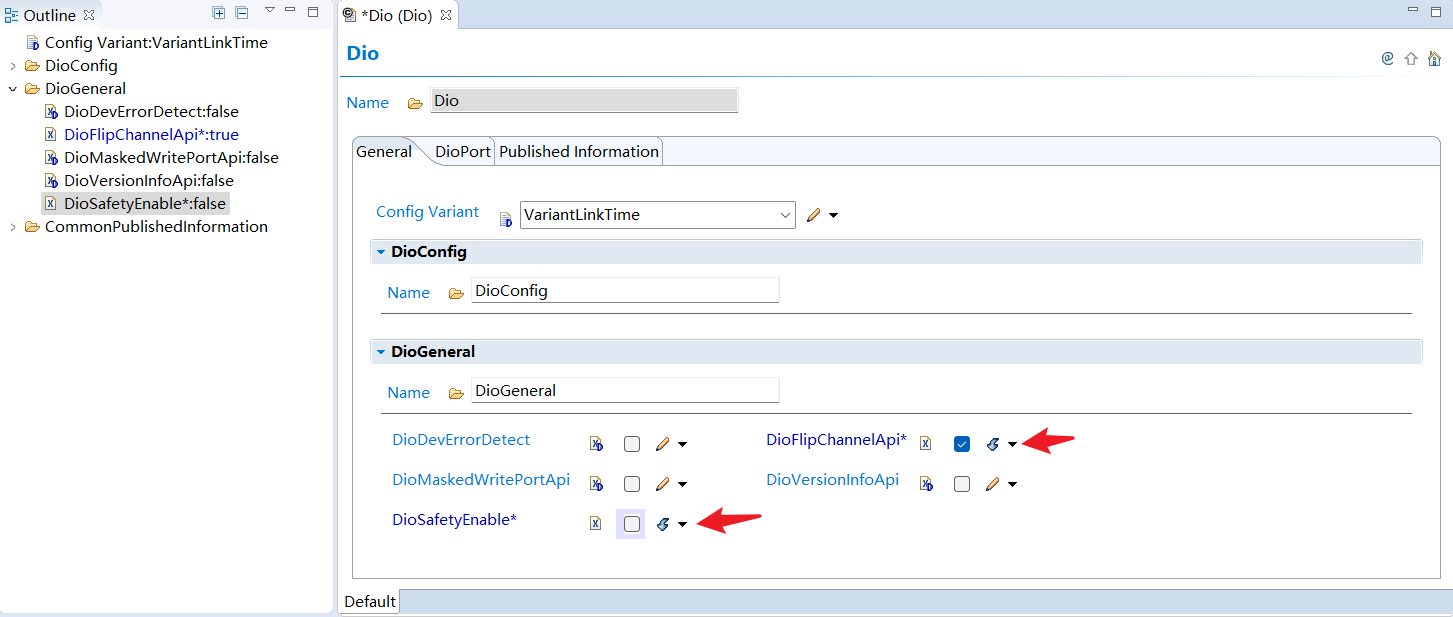Collapse the DioConfig section in the editor
This screenshot has width=1453, height=617.
(381, 252)
